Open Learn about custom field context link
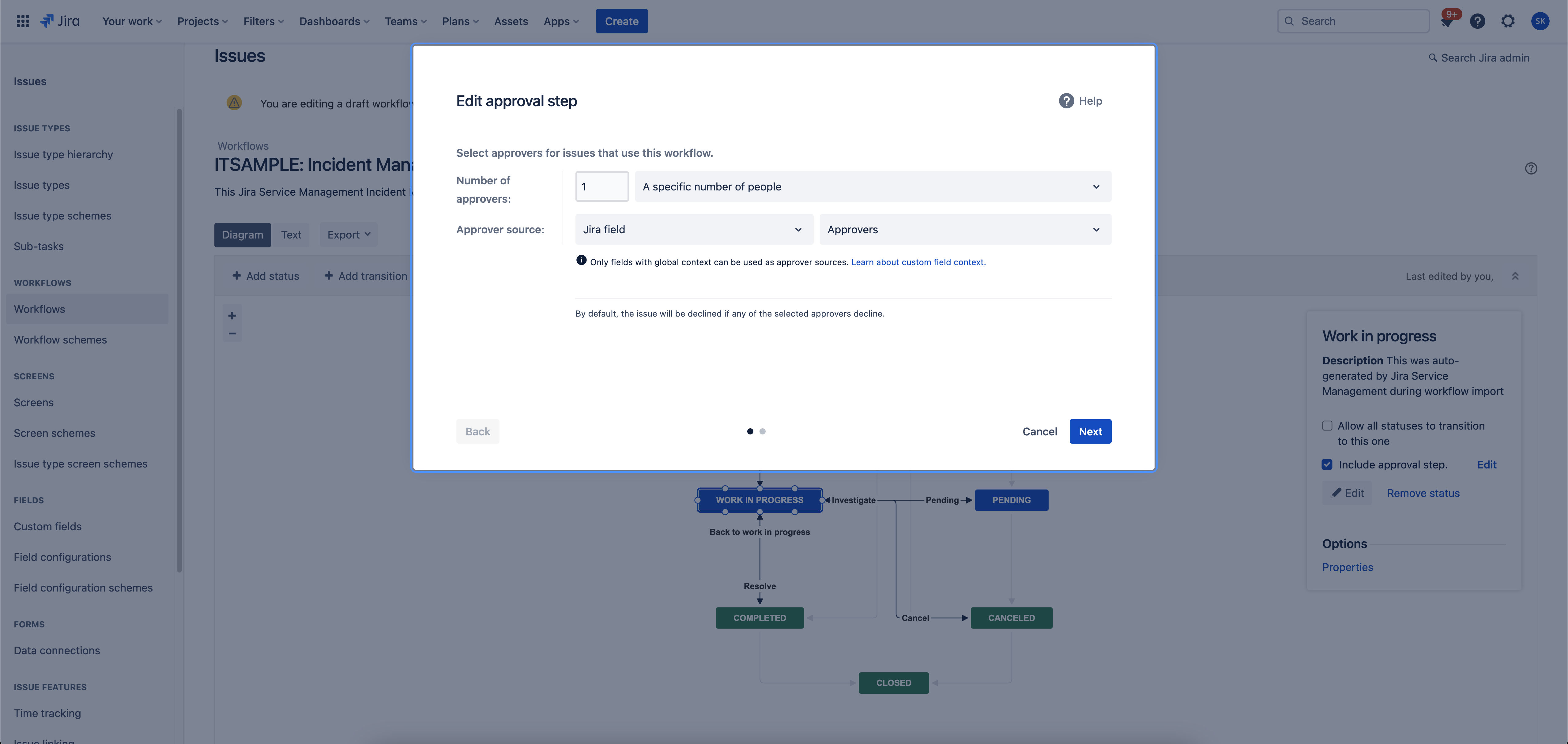The height and width of the screenshot is (744, 1568). tap(918, 262)
